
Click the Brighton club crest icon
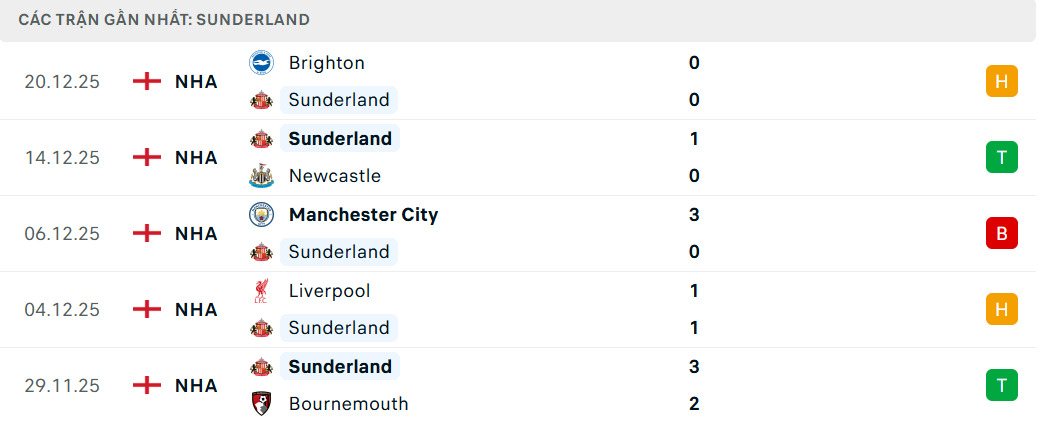[x=261, y=63]
